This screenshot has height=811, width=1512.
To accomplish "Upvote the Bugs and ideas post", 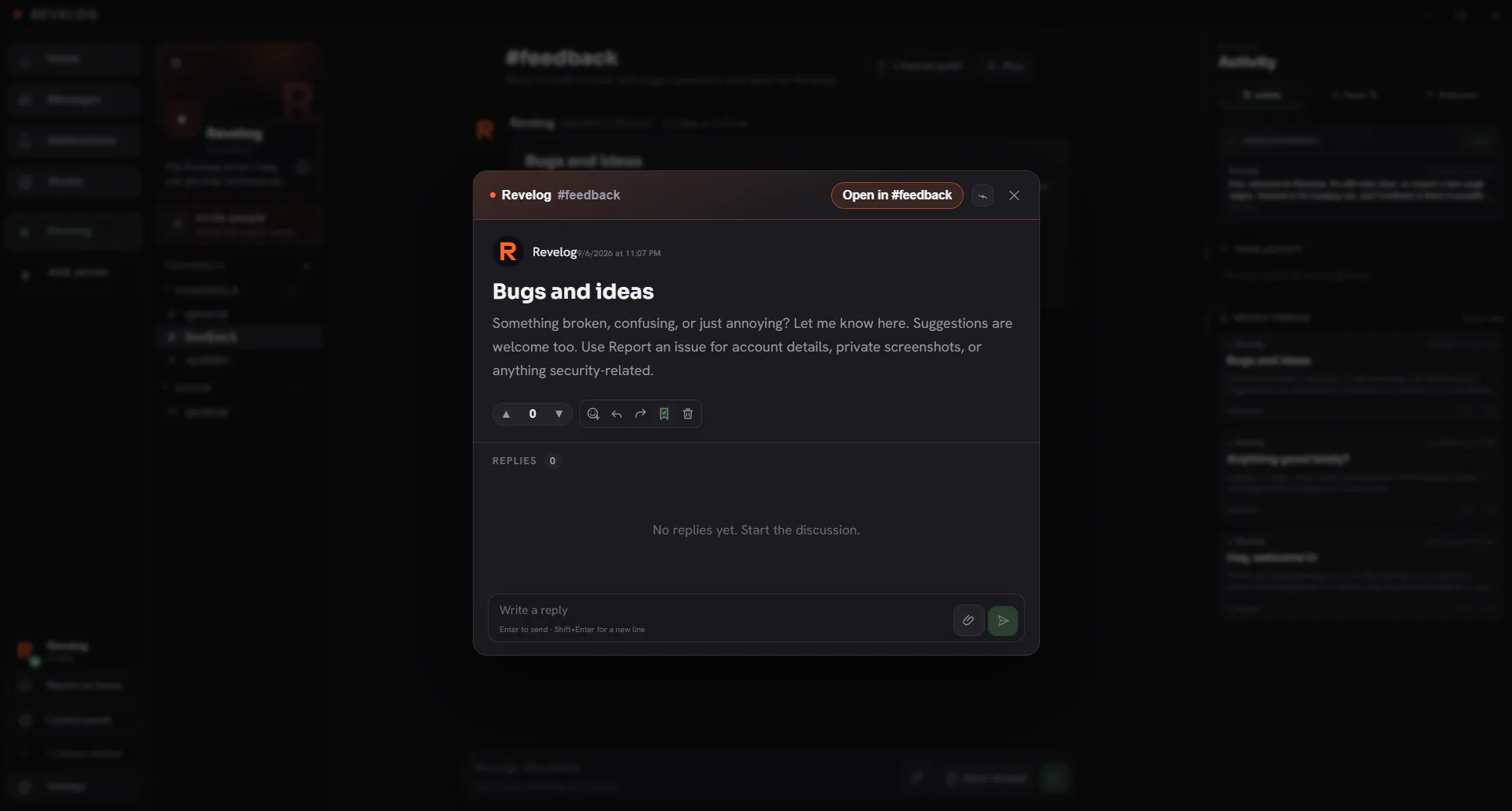I will (507, 414).
